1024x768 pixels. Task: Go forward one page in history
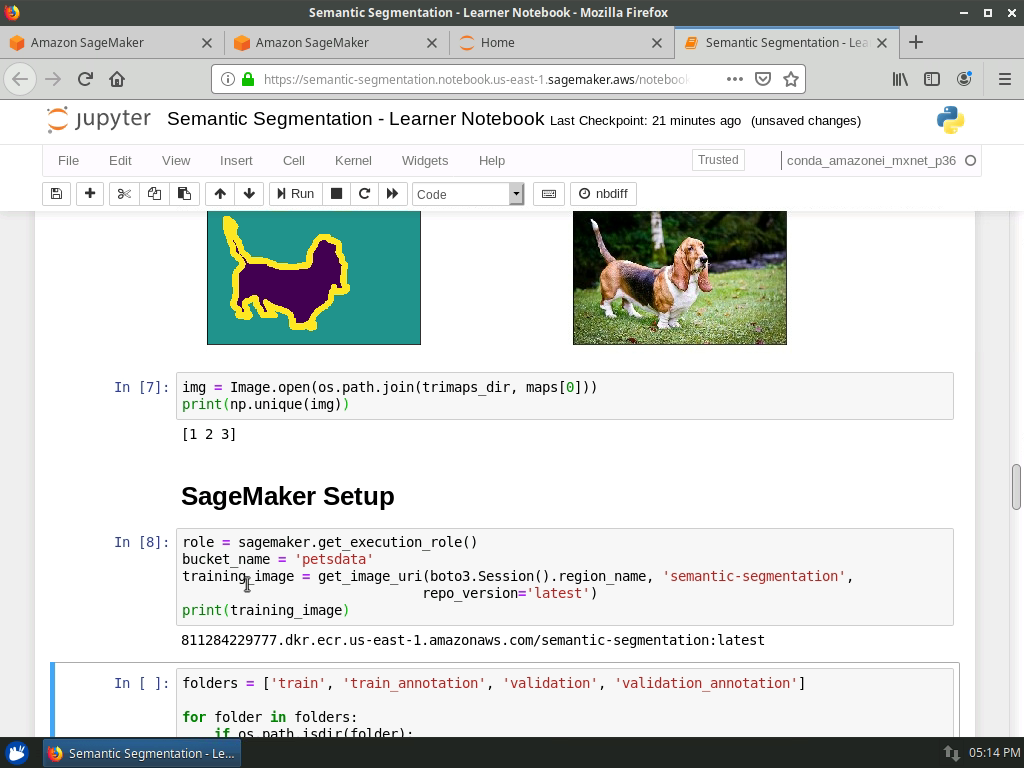(x=53, y=79)
